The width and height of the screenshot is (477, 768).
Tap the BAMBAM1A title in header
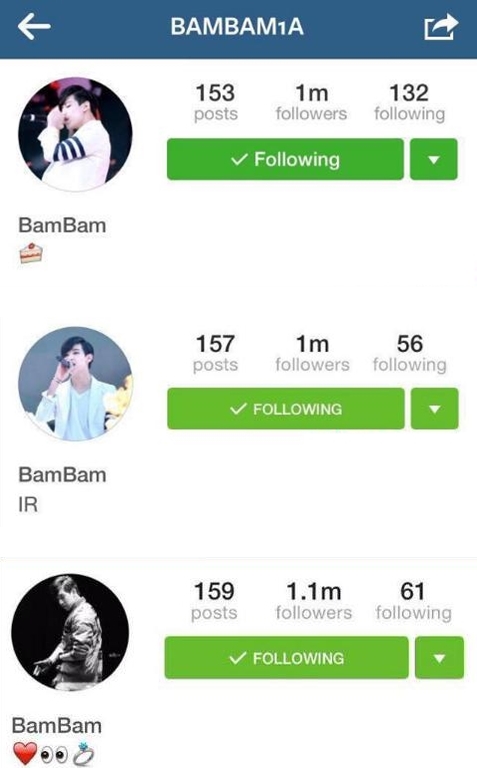pyautogui.click(x=237, y=26)
